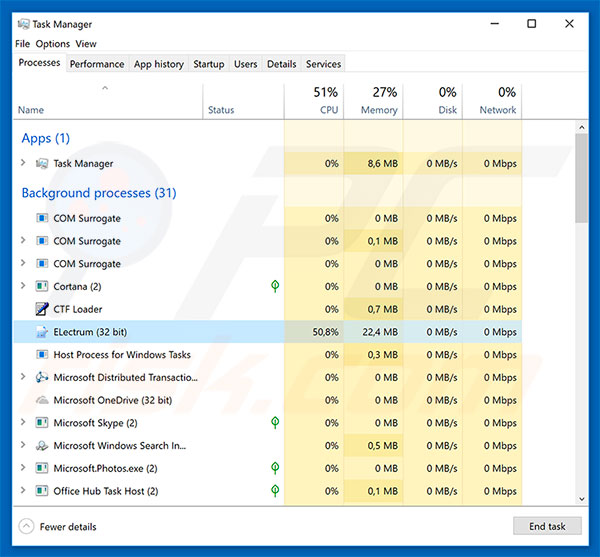Open the View menu
600x557 pixels.
point(86,44)
